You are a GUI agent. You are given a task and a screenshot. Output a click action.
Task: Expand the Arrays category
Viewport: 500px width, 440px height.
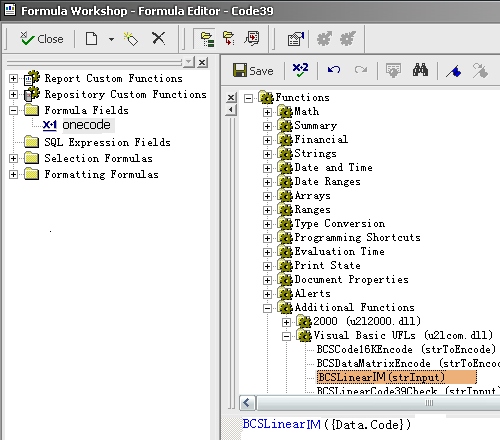tap(267, 196)
